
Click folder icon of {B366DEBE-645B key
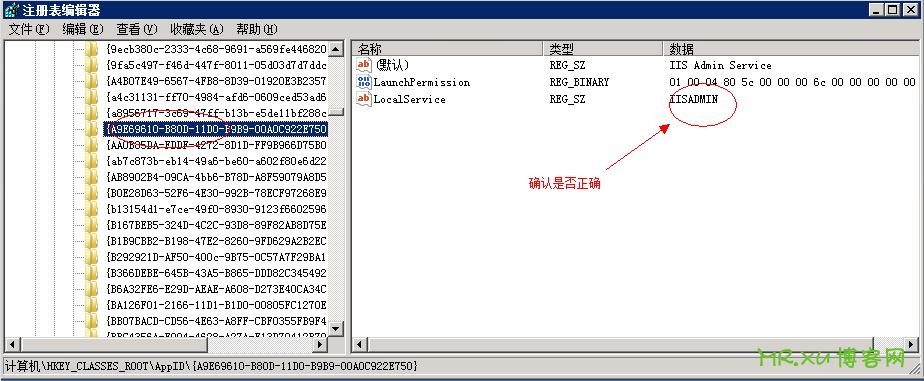91,273
